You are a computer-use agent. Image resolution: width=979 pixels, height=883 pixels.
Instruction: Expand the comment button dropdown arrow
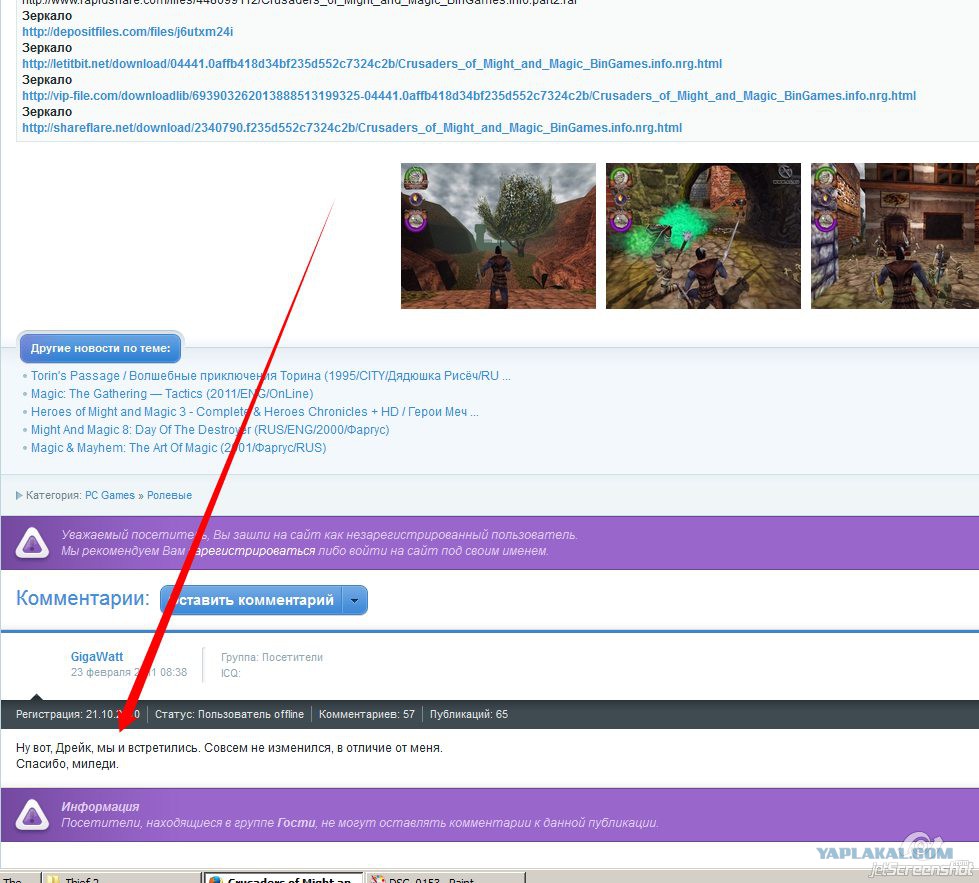[355, 600]
